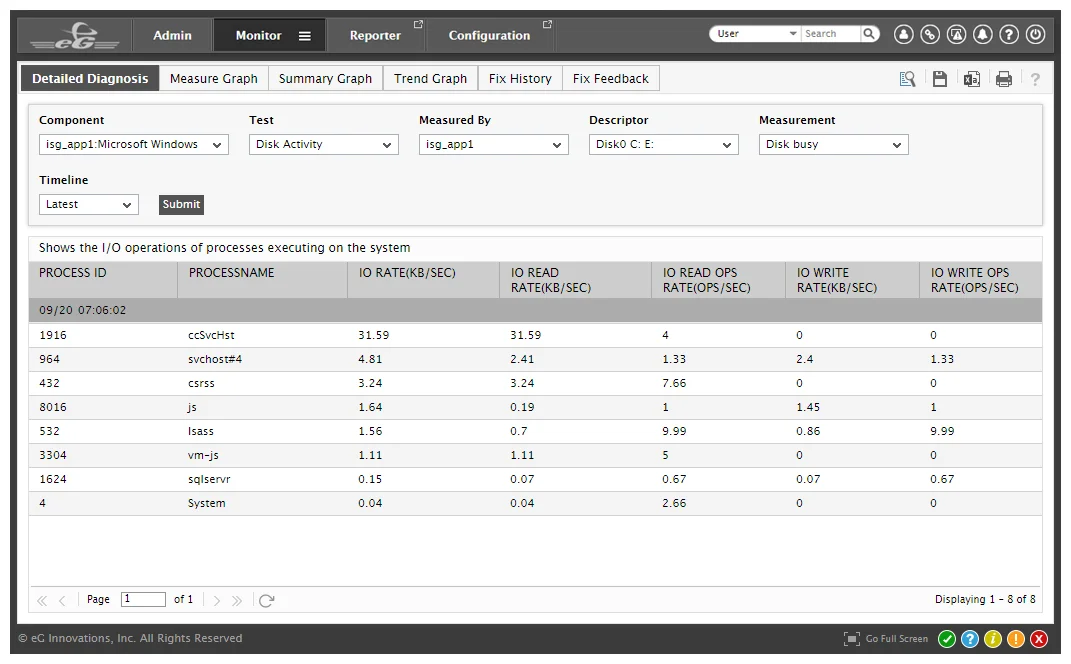
Task: Sort by IO READ RATE(KB/SEC) header
Action: coord(575,280)
